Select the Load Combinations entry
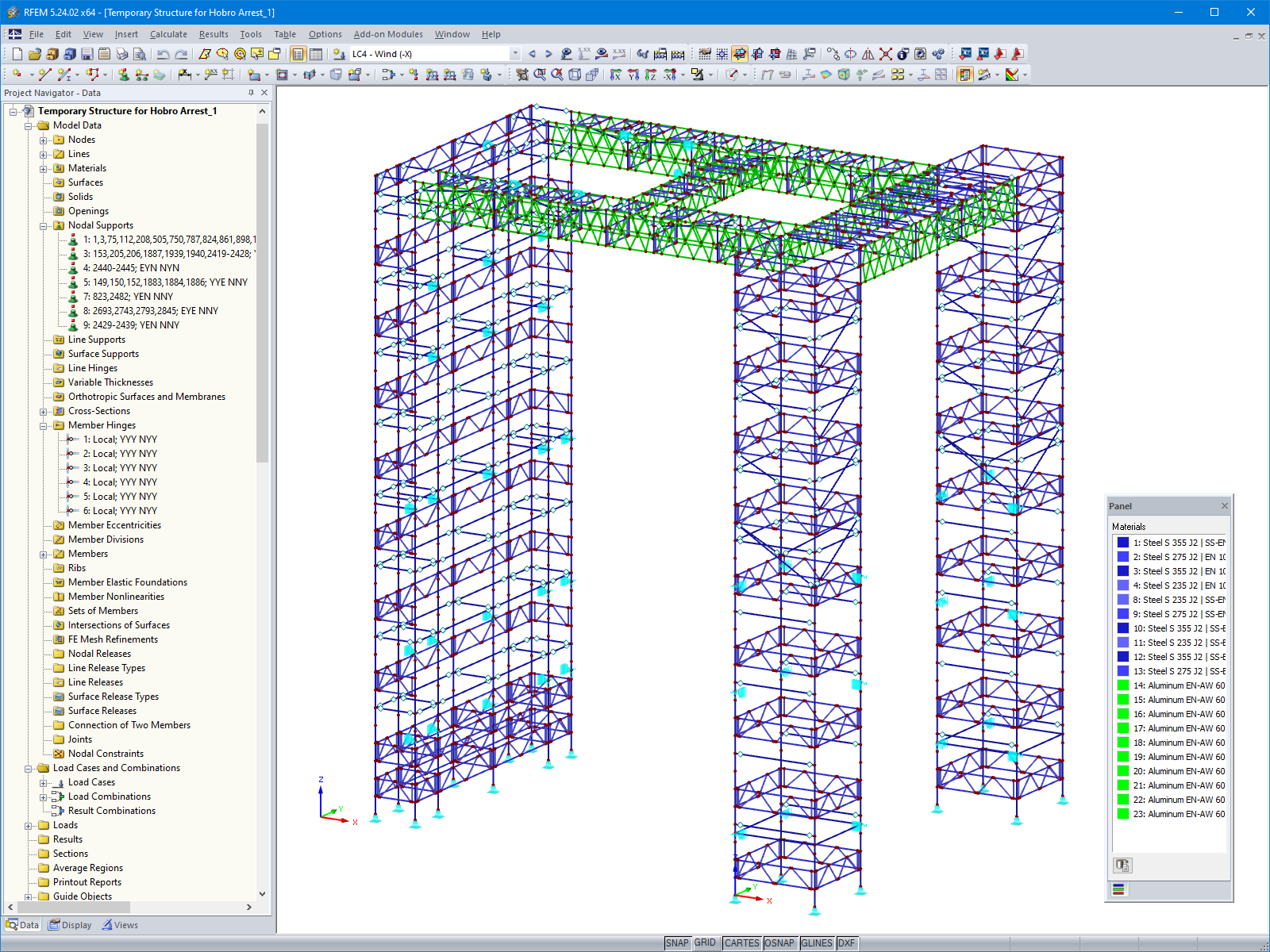1270x952 pixels. (109, 796)
